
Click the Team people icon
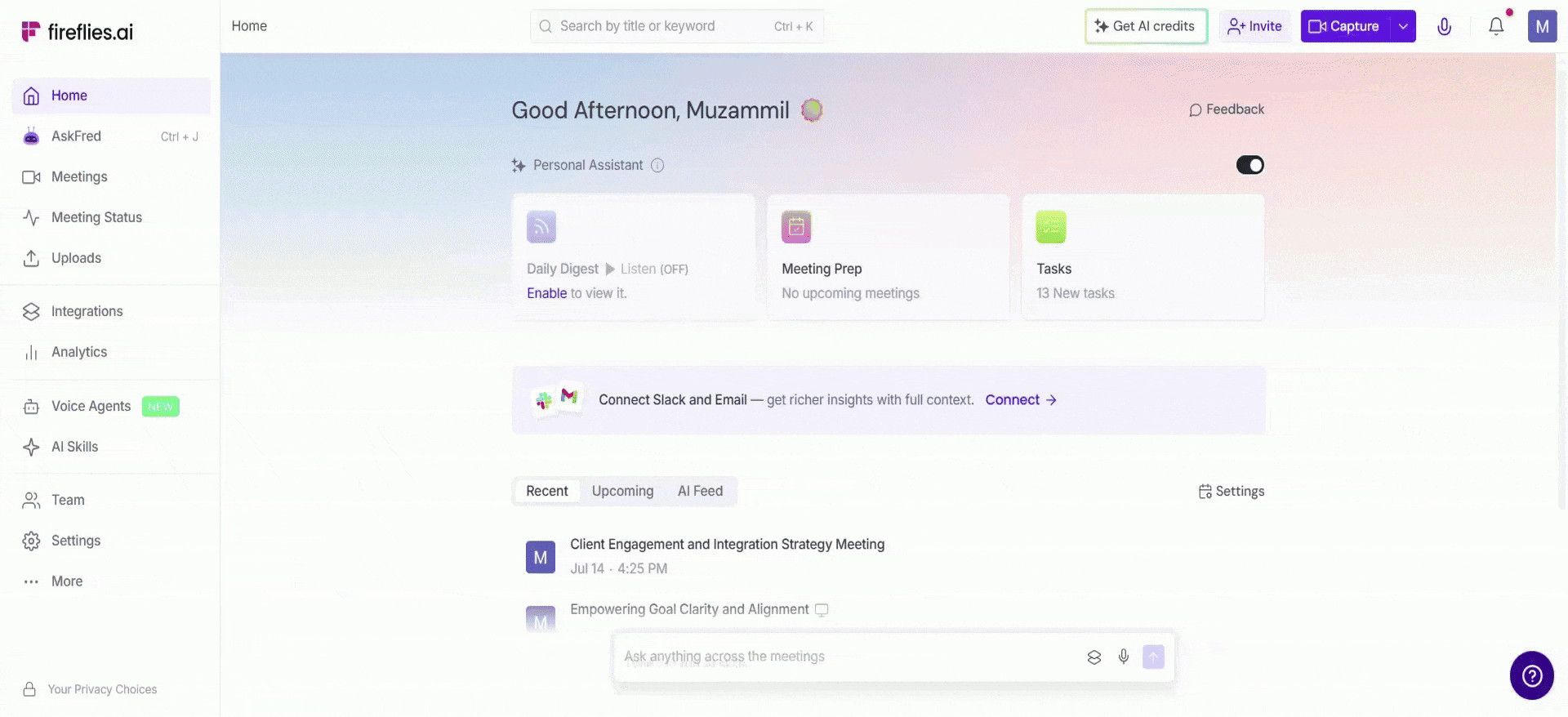click(31, 501)
